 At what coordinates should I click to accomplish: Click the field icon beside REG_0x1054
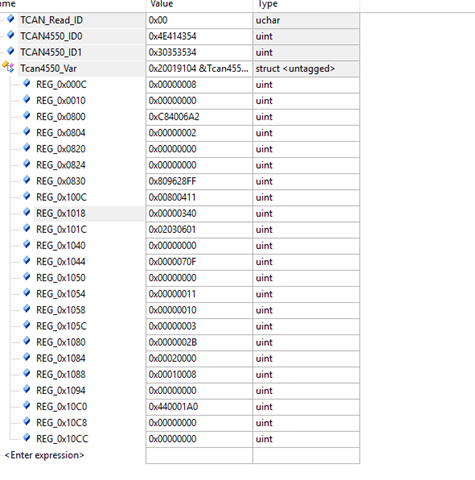coord(27,292)
